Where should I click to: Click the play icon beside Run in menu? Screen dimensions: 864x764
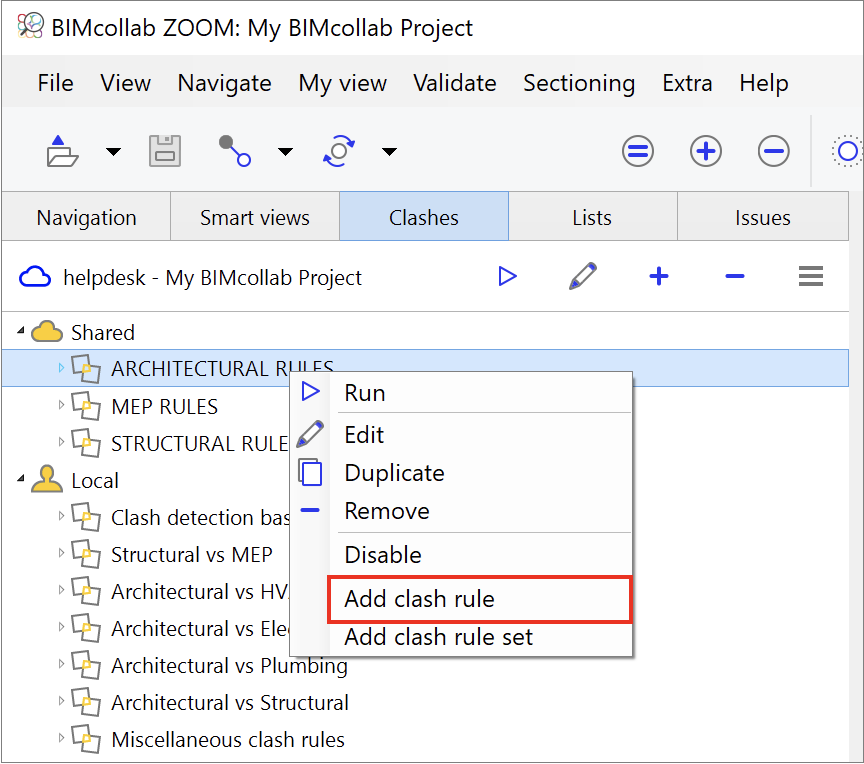coord(310,392)
